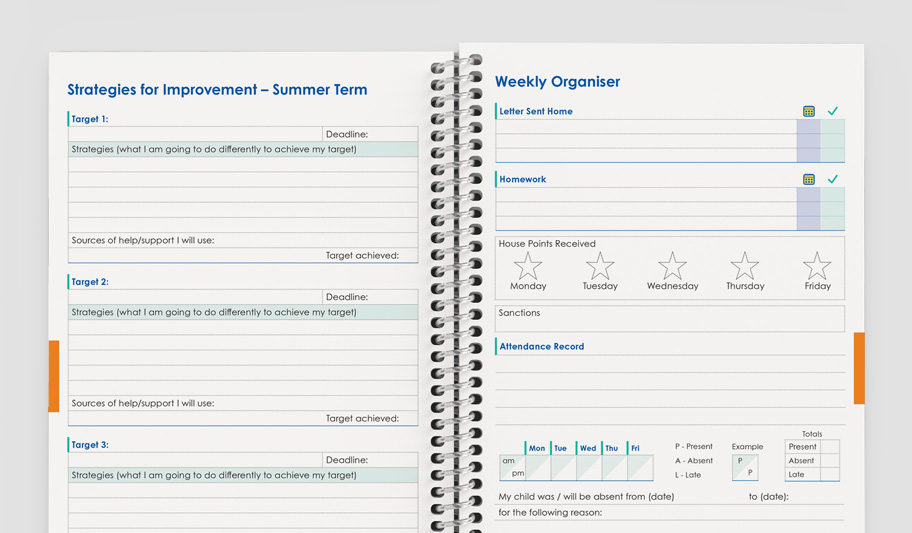Click the 'pm' row label
Screen dimensions: 912x533
coord(518,474)
